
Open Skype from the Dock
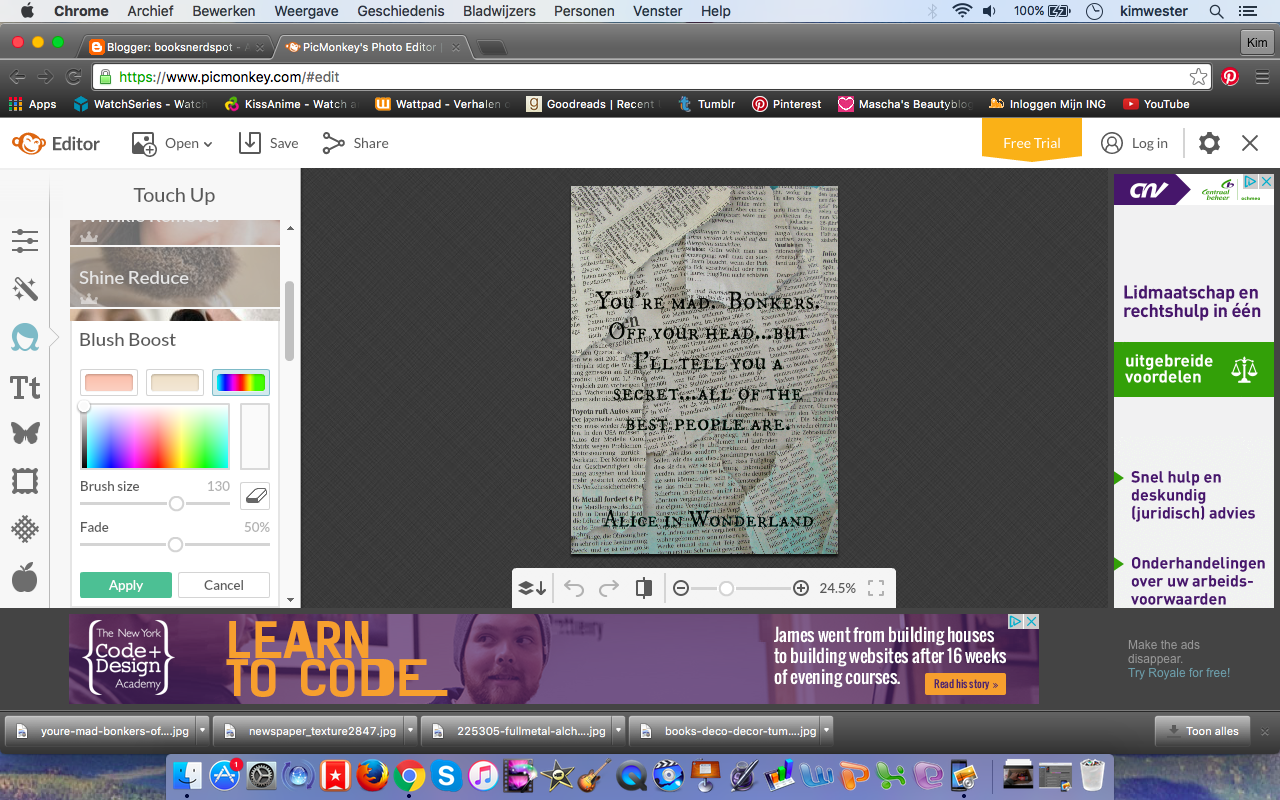point(445,775)
